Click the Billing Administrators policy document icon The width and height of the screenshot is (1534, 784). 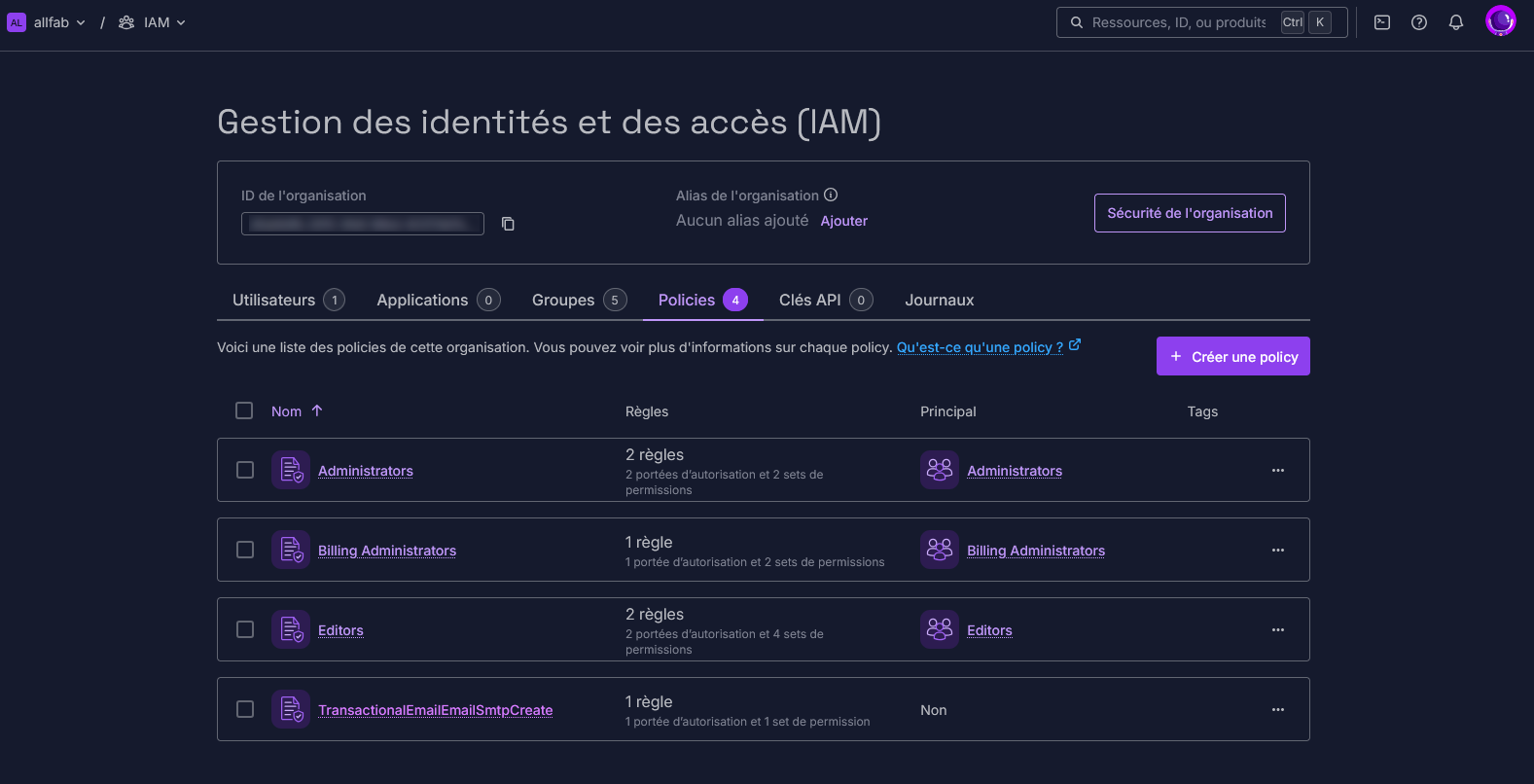point(291,550)
